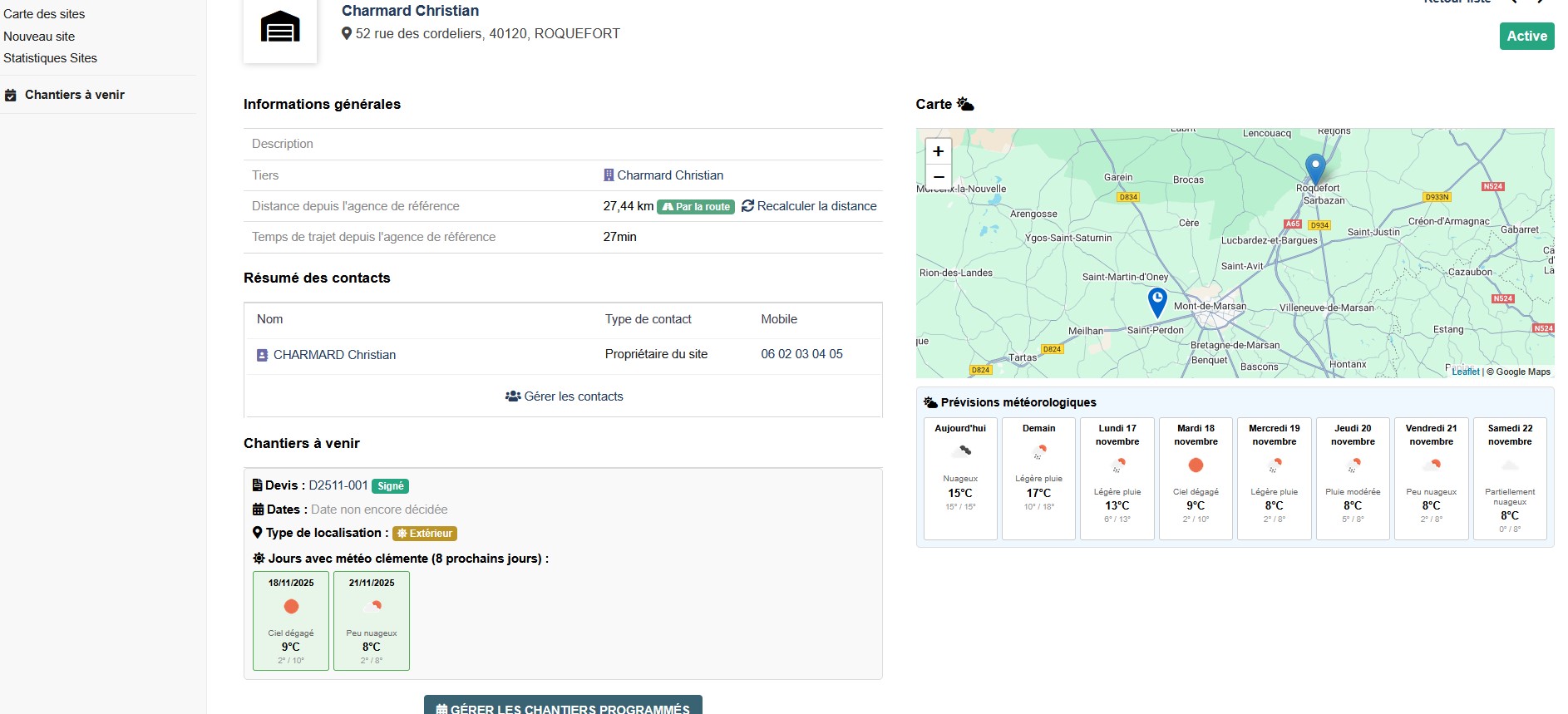Click the travel time value 27min

[620, 237]
